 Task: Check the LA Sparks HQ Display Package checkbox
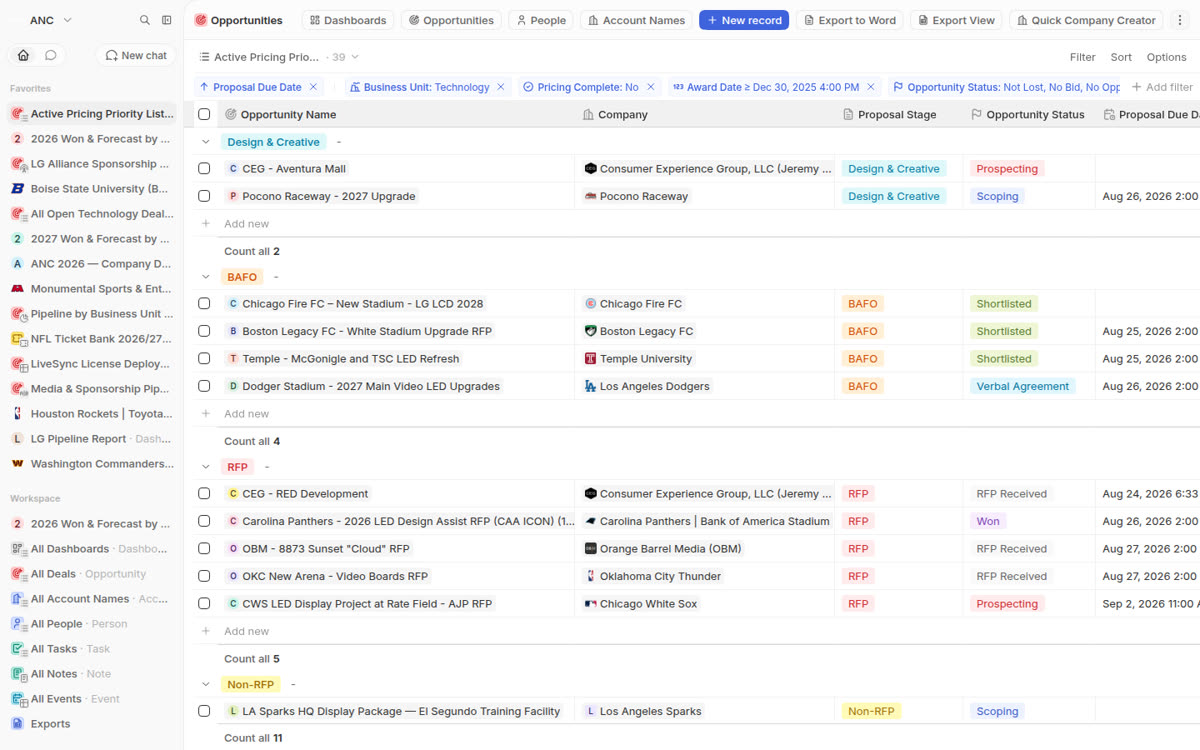(204, 711)
